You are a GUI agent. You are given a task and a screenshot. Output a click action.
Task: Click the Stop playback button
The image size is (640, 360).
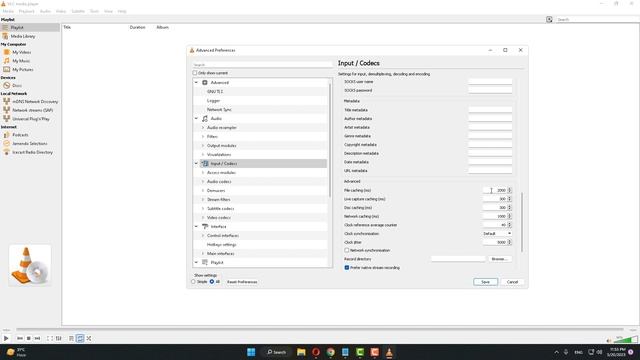[29, 338]
